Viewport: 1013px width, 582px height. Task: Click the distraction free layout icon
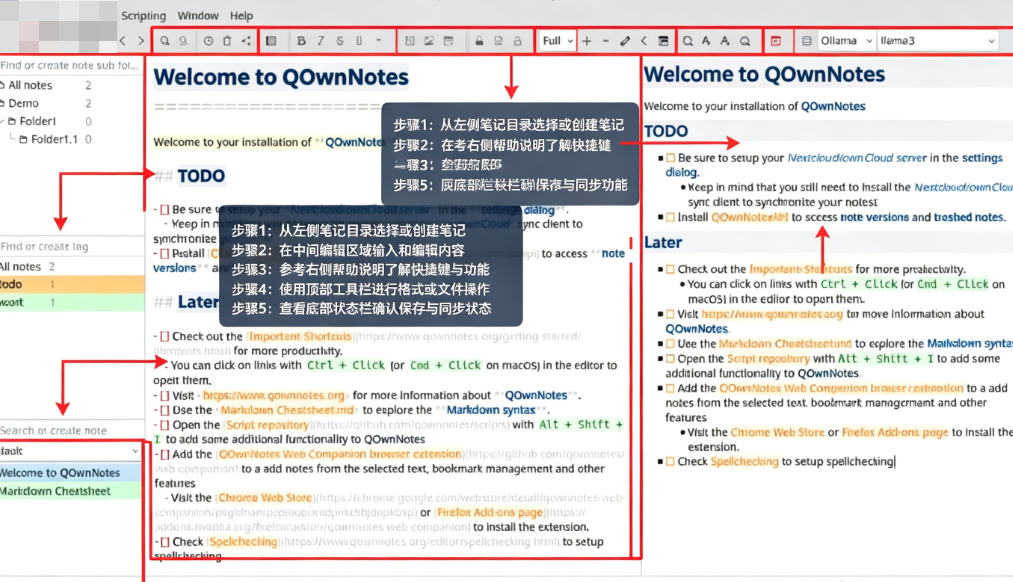[x=663, y=41]
